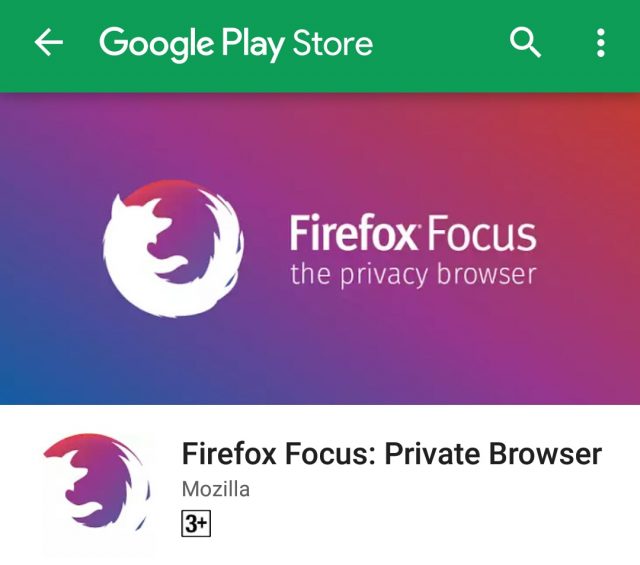Click "the privacy browser" tagline text
Image resolution: width=640 pixels, height=565 pixels.
point(413,274)
